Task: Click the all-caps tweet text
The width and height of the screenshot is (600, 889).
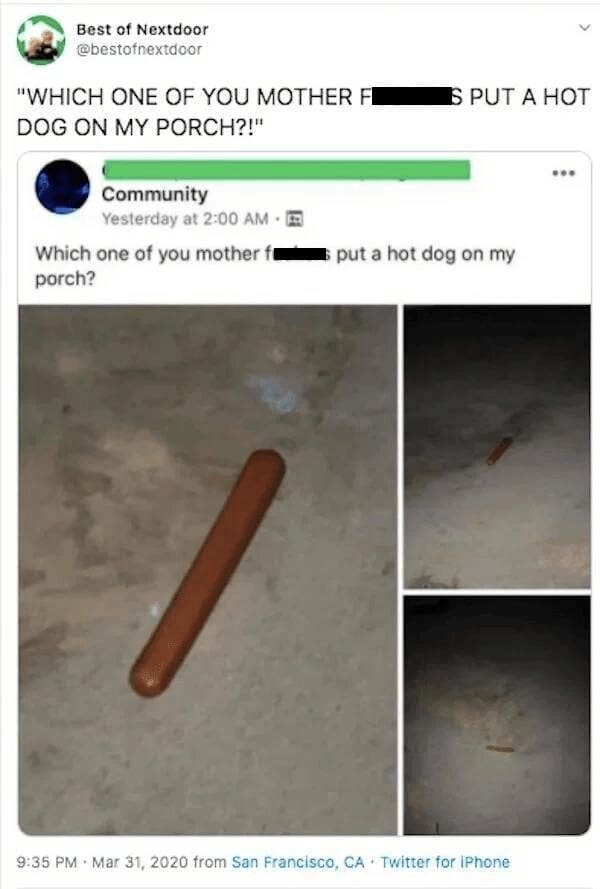Action: [x=303, y=112]
